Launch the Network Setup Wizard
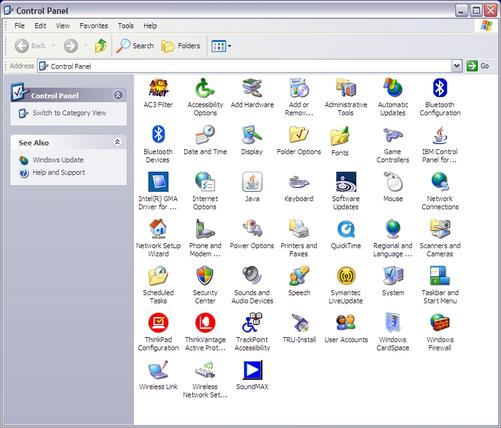The width and height of the screenshot is (501, 428). [x=158, y=238]
